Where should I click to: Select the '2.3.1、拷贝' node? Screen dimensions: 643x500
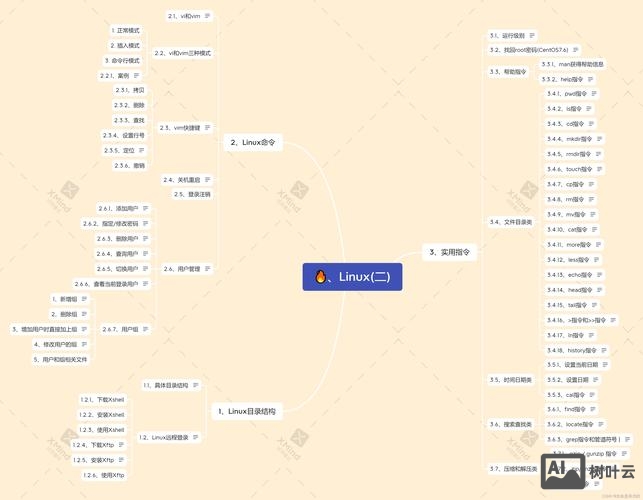(130, 90)
